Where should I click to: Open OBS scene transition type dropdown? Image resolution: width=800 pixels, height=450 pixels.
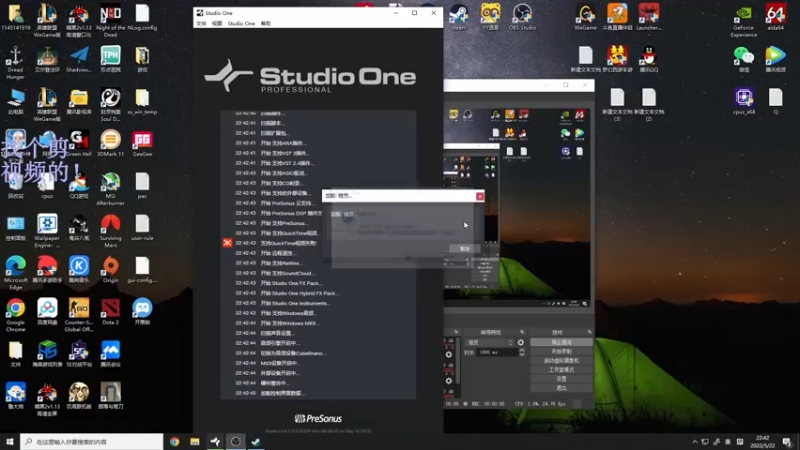coord(490,342)
